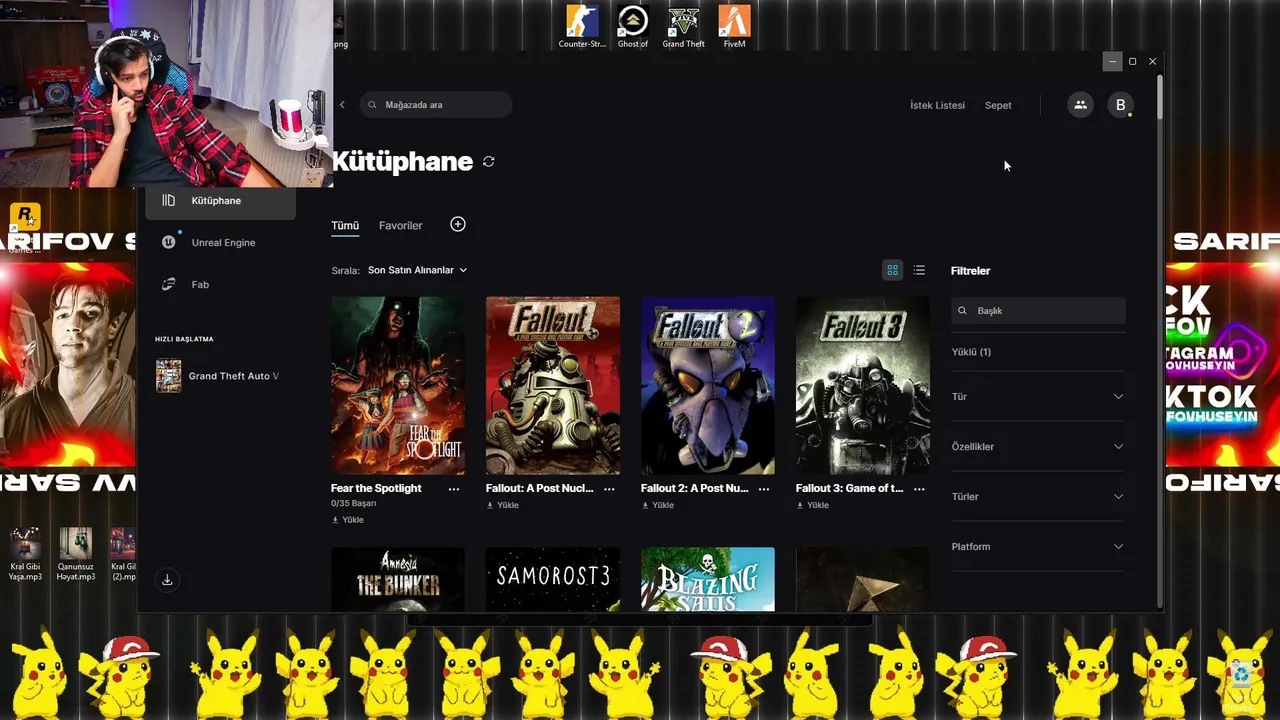Screen dimensions: 1280x720
Task: Open options menu for Fallout 3
Action: pos(919,488)
